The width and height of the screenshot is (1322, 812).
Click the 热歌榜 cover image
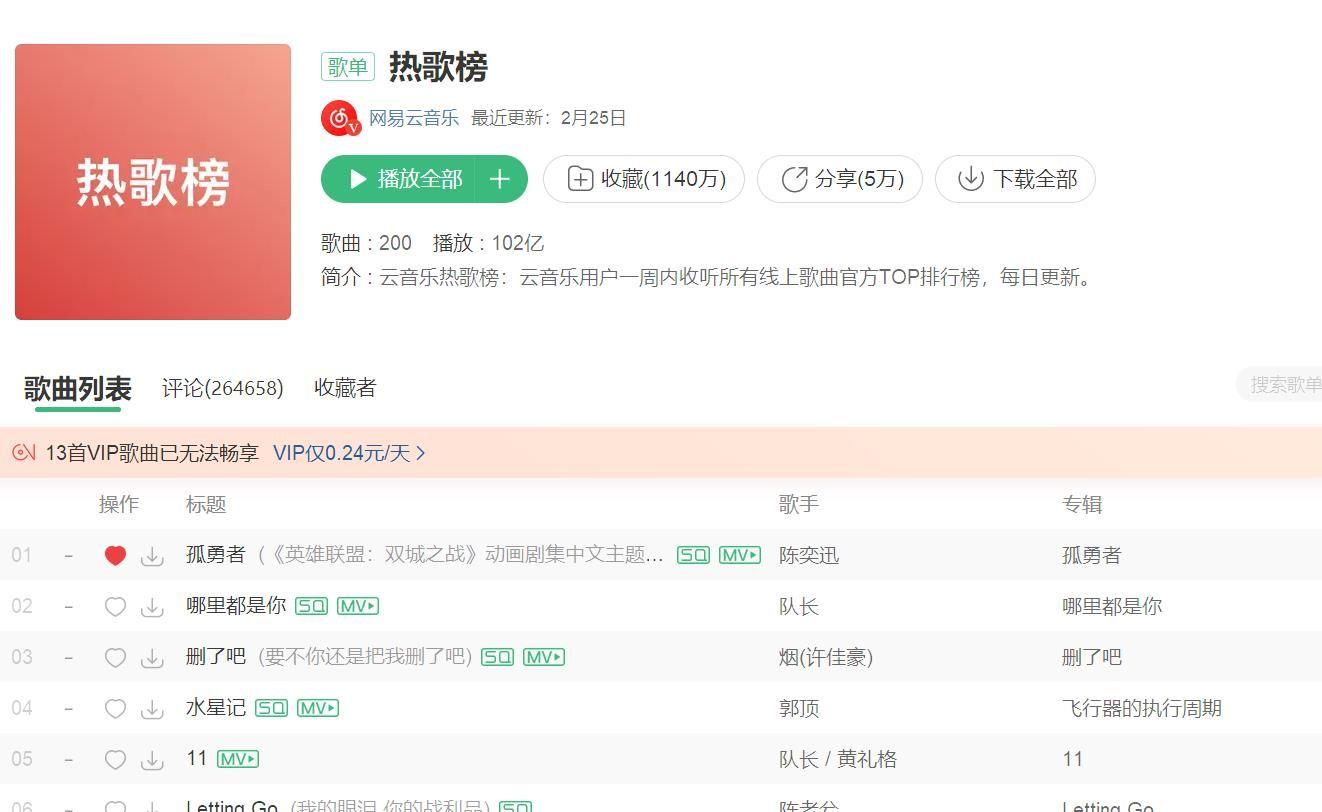coord(153,182)
